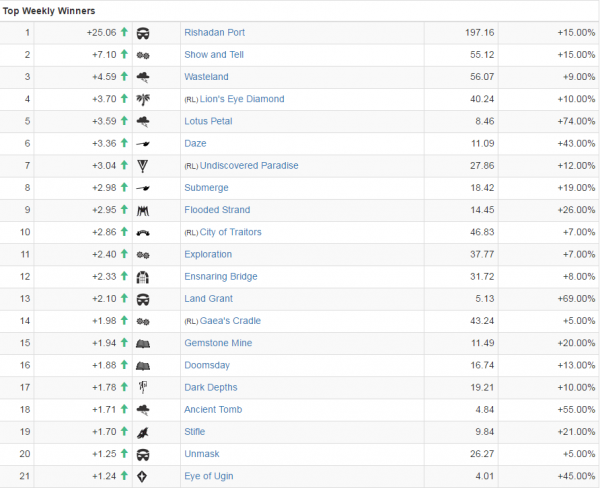Click the set icon beside Flooded Strand
This screenshot has height=488, width=600.
click(144, 210)
